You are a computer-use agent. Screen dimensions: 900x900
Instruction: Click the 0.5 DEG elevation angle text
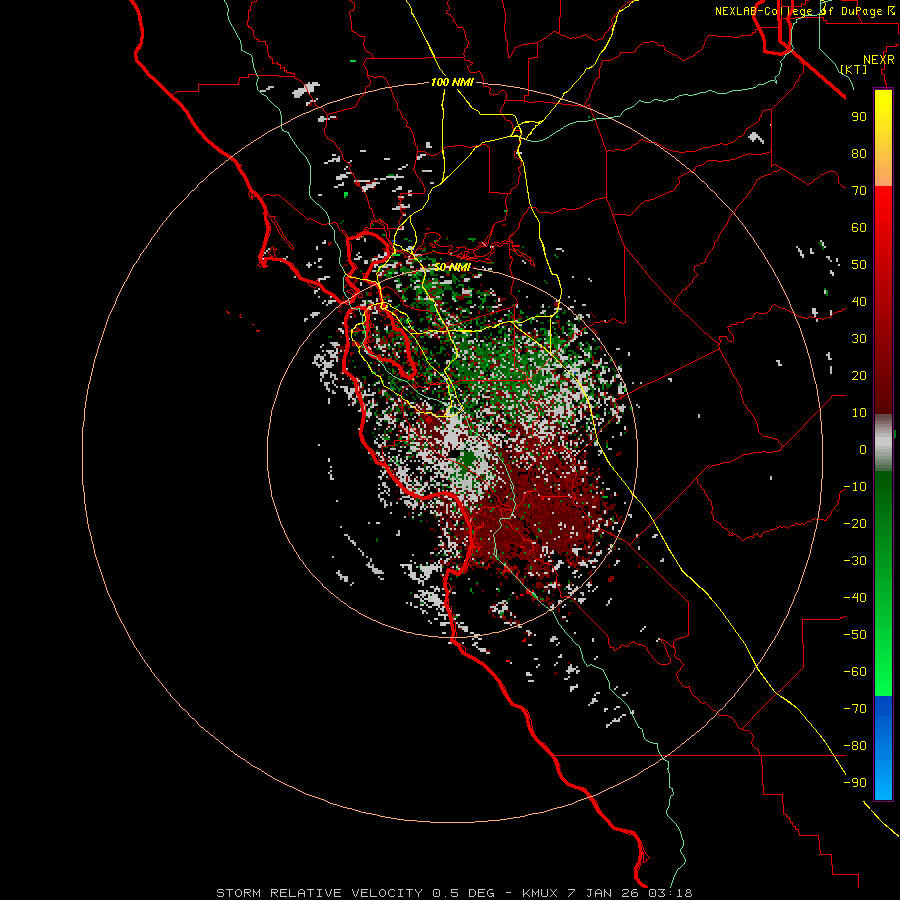click(463, 893)
